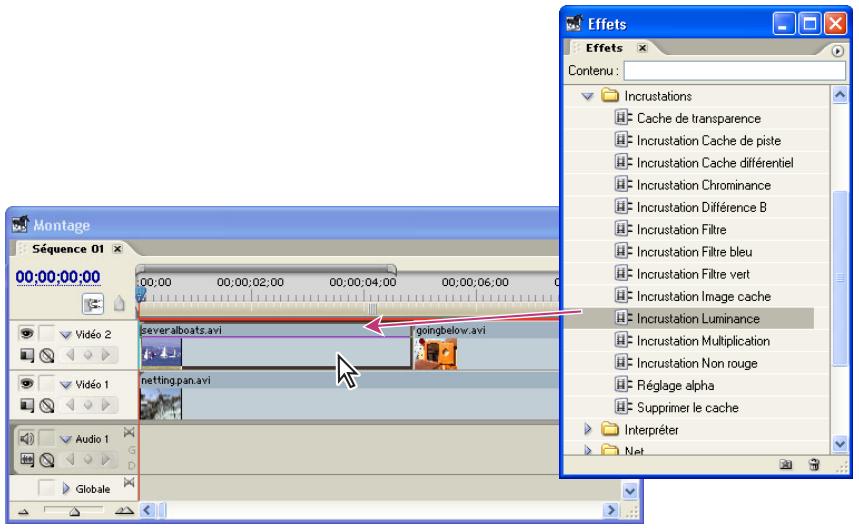Select the Séquence 01 tab
This screenshot has height=529, width=859.
(64, 246)
